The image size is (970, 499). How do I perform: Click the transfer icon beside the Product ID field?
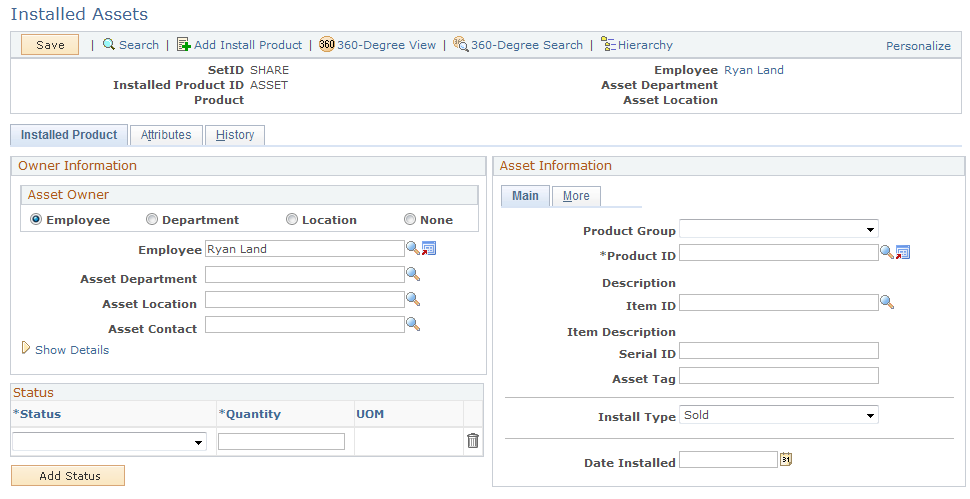[903, 252]
